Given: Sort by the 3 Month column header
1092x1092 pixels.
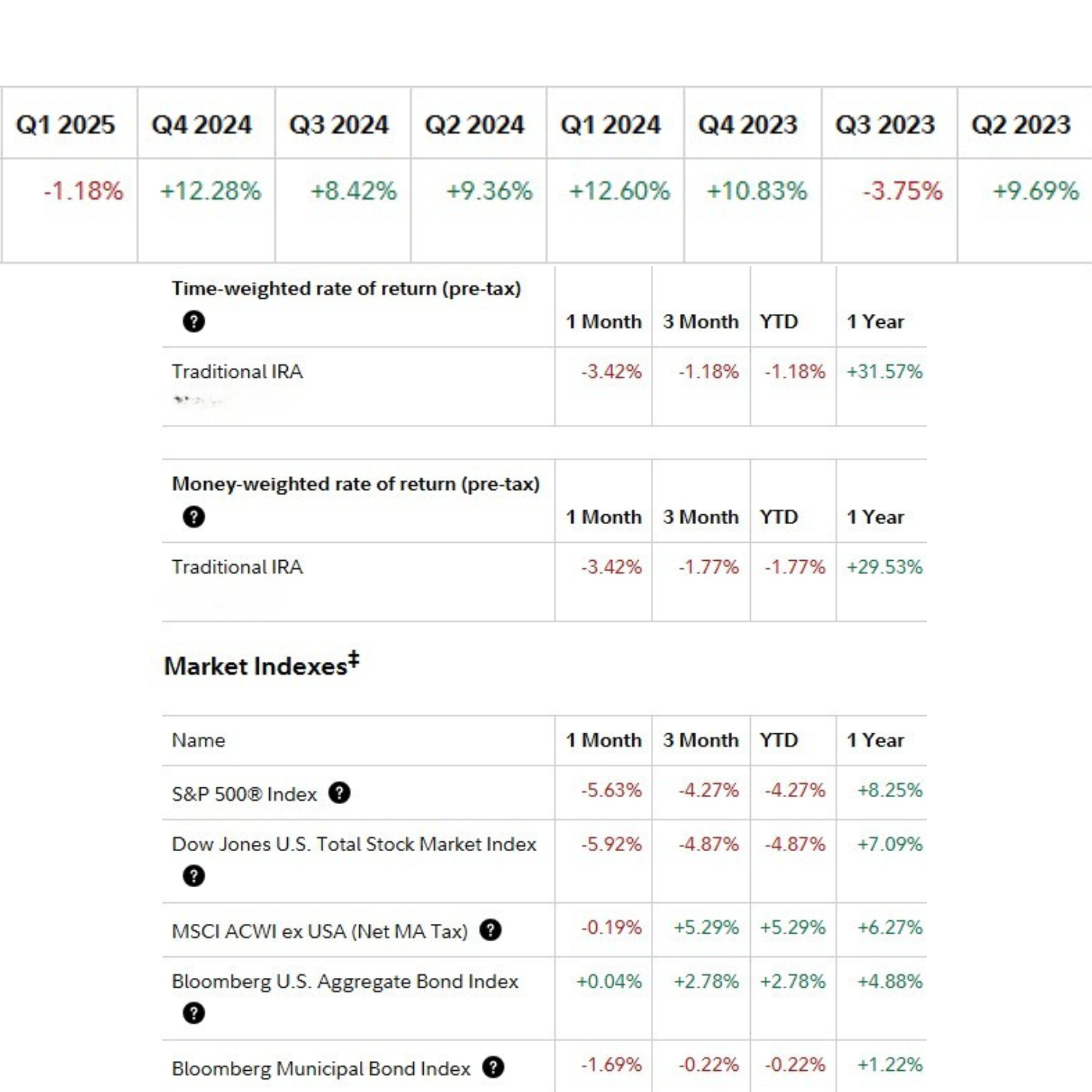Looking at the screenshot, I should pos(700,740).
